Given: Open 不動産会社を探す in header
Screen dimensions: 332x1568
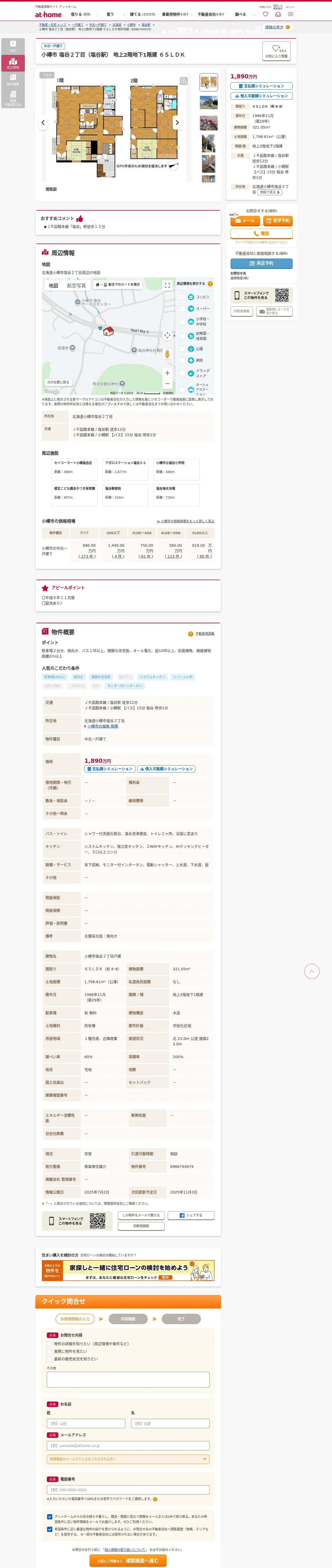Looking at the screenshot, I should (211, 14).
